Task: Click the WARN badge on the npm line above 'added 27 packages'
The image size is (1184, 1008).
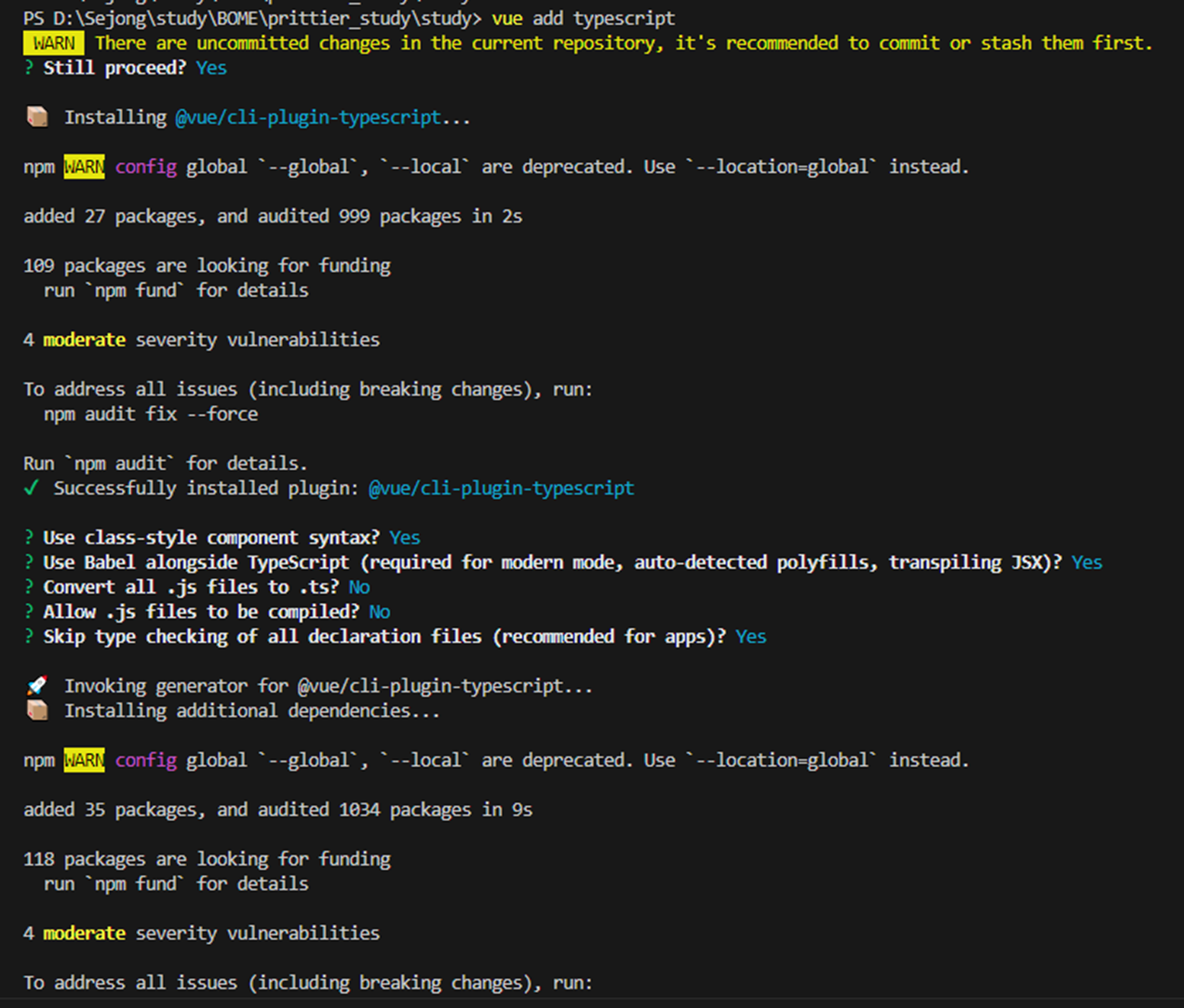Action: click(x=85, y=167)
